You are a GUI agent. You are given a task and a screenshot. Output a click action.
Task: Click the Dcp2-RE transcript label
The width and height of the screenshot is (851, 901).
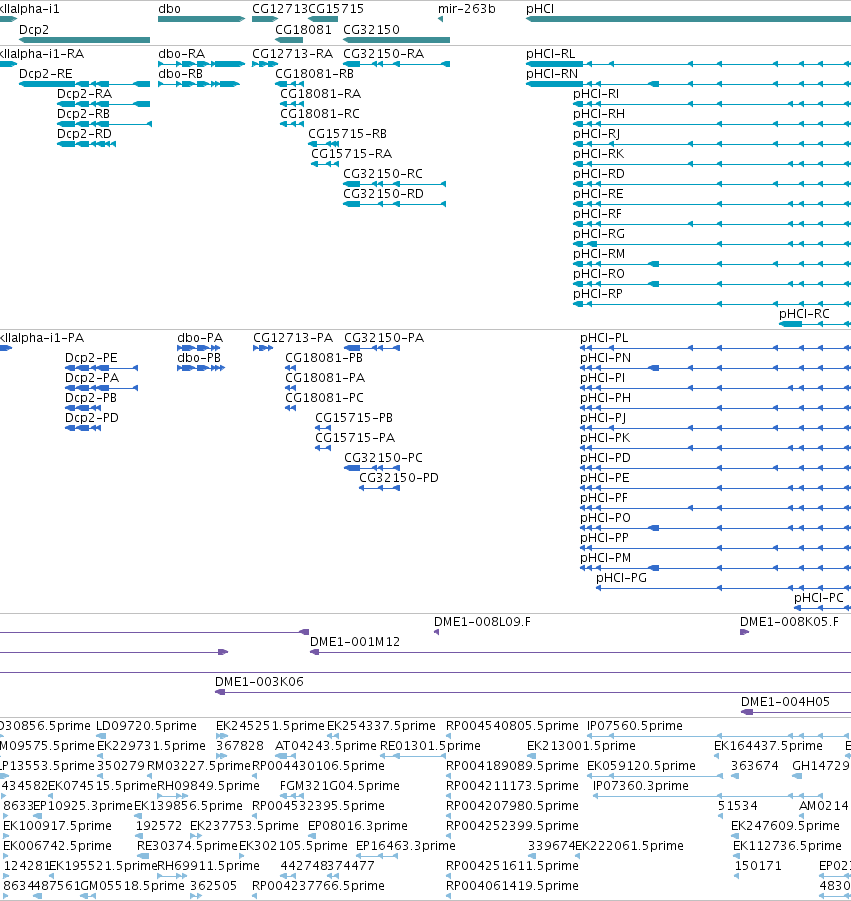click(46, 74)
